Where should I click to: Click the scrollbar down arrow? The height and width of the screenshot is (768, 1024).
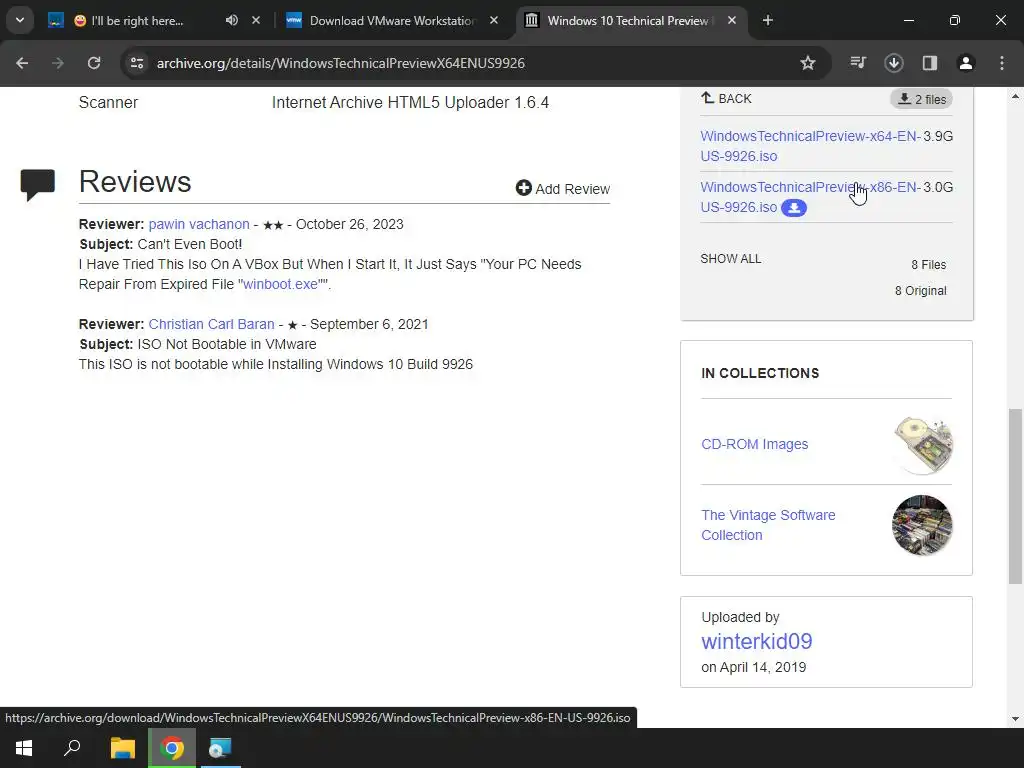pos(1015,719)
